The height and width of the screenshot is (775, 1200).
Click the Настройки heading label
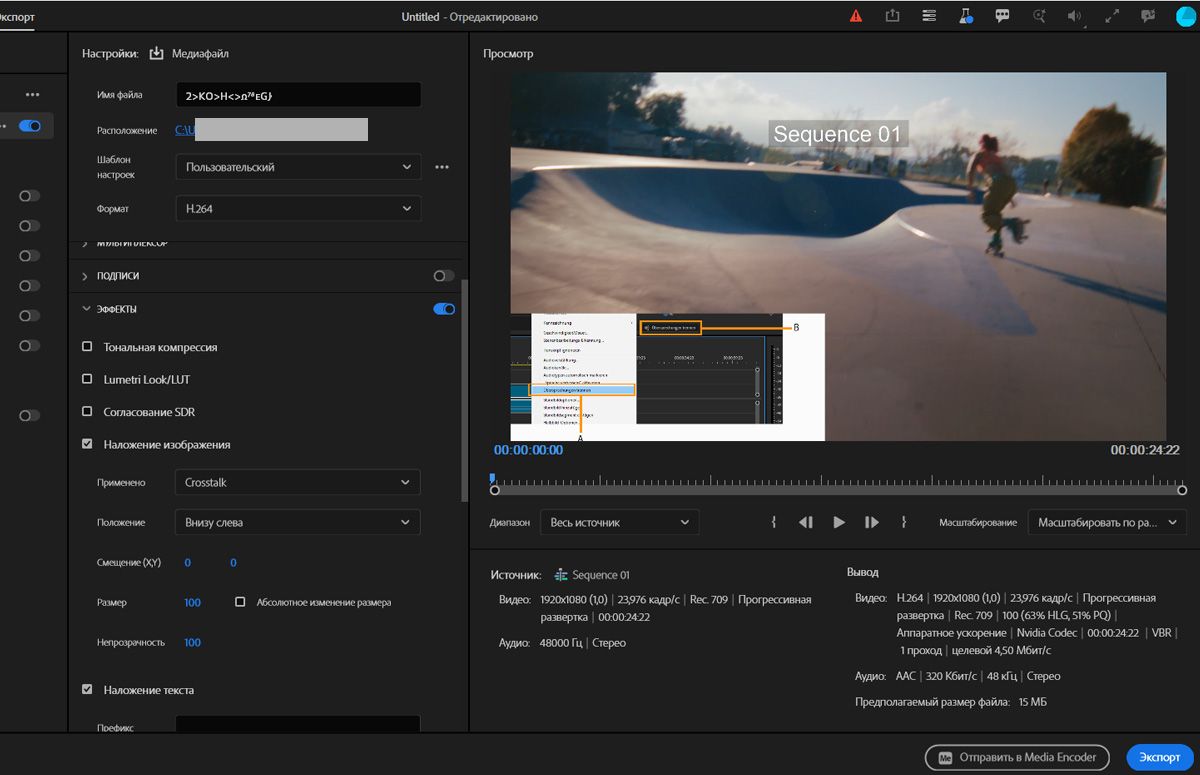109,53
